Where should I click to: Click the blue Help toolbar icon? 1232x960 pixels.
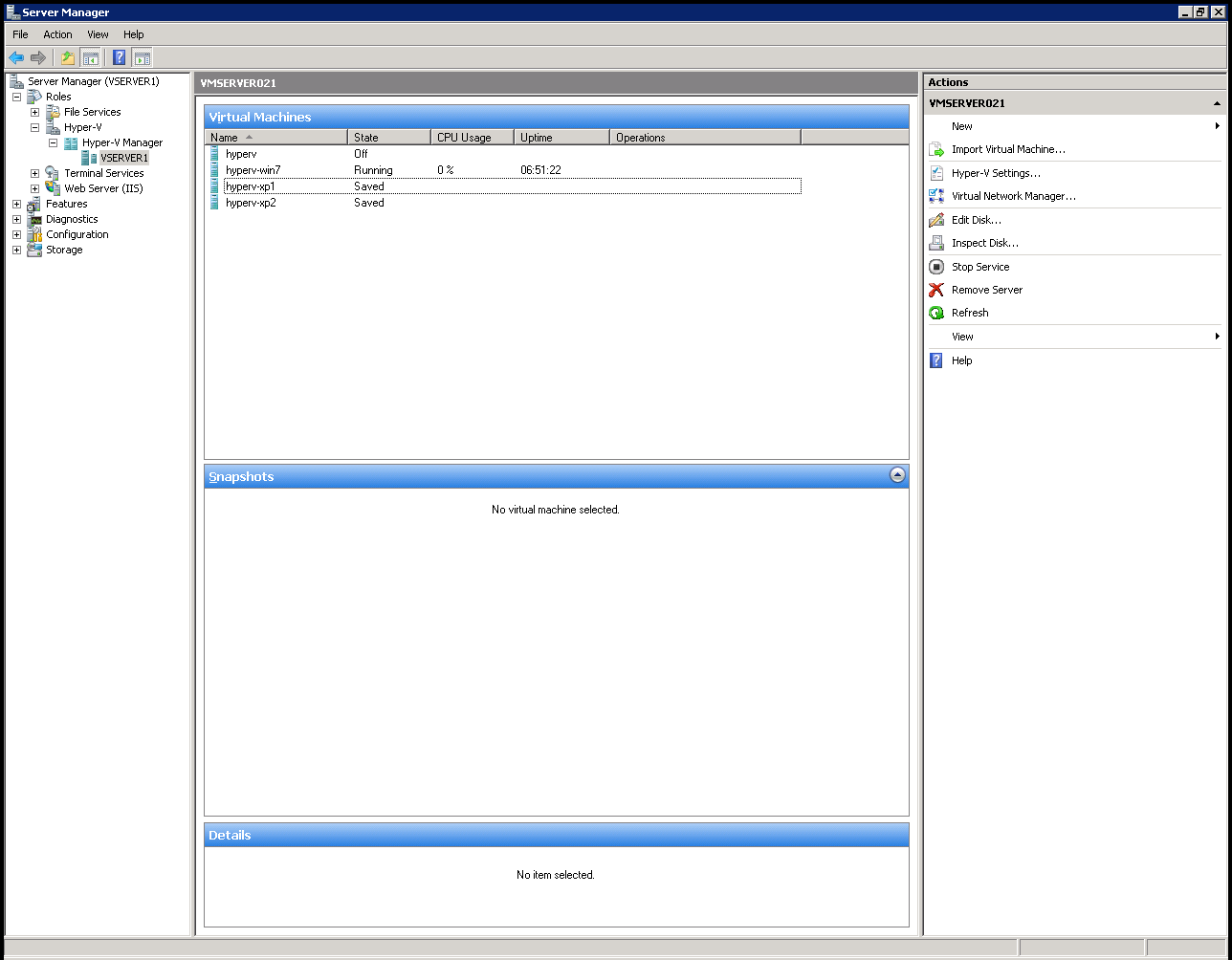tap(120, 57)
